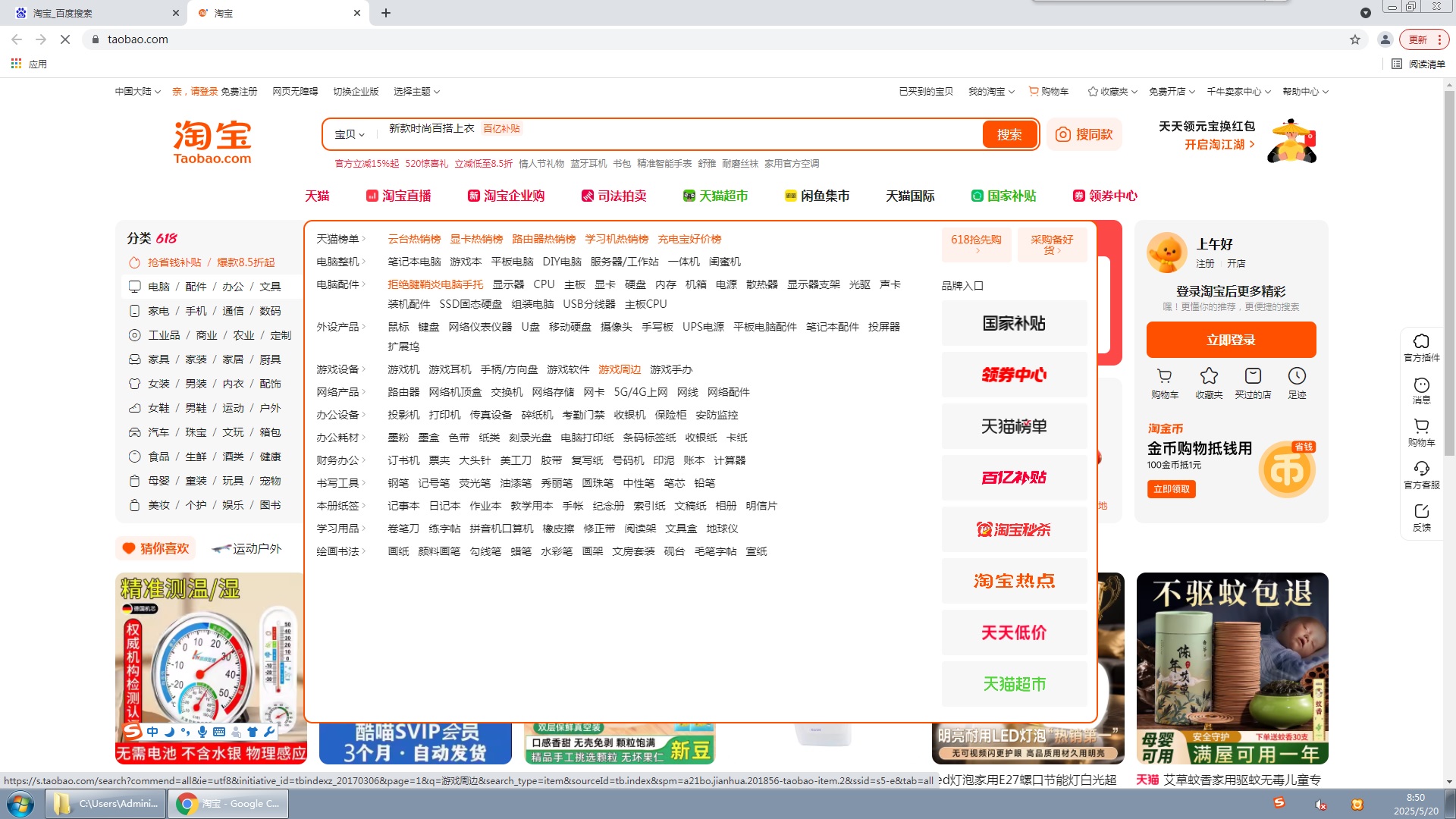The height and width of the screenshot is (819, 1456).
Task: Open the 阅读清单 reading list
Action: click(x=1419, y=64)
